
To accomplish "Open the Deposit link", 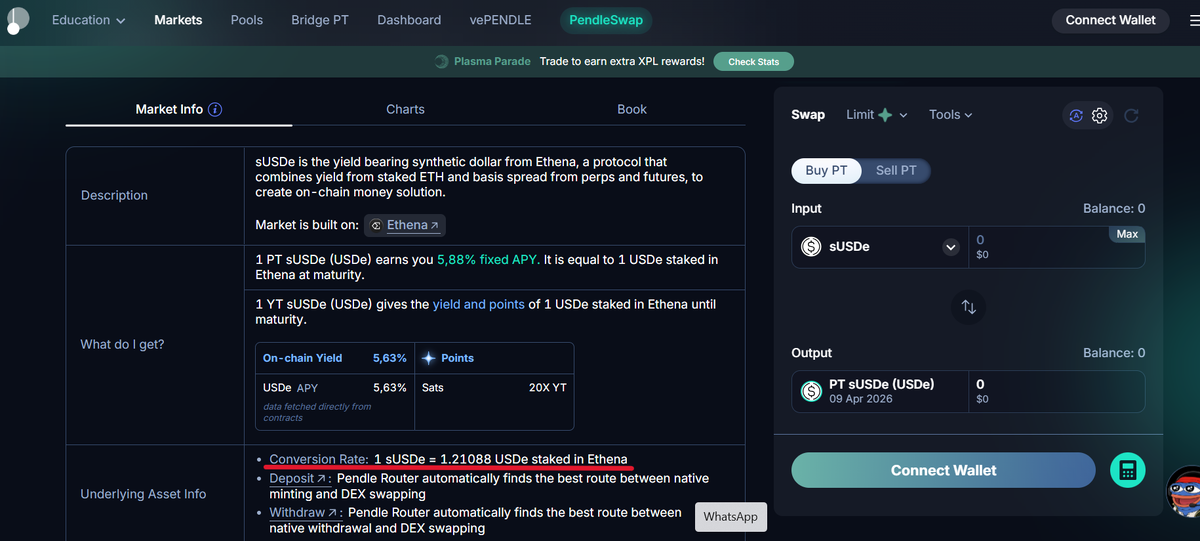I will coord(297,479).
